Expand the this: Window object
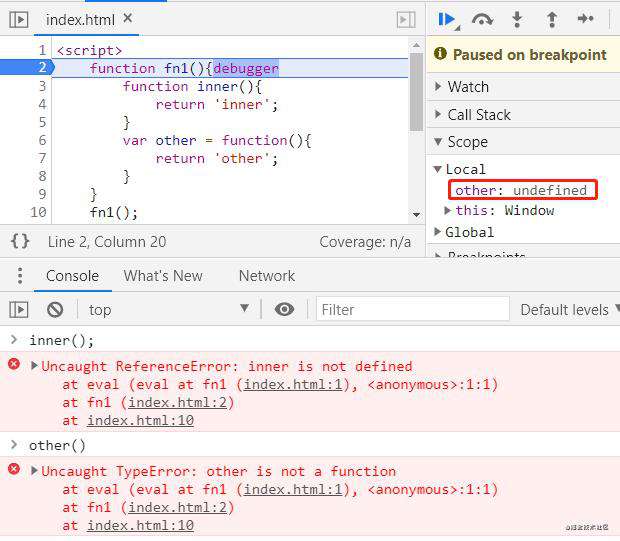The image size is (620, 541). [x=447, y=210]
